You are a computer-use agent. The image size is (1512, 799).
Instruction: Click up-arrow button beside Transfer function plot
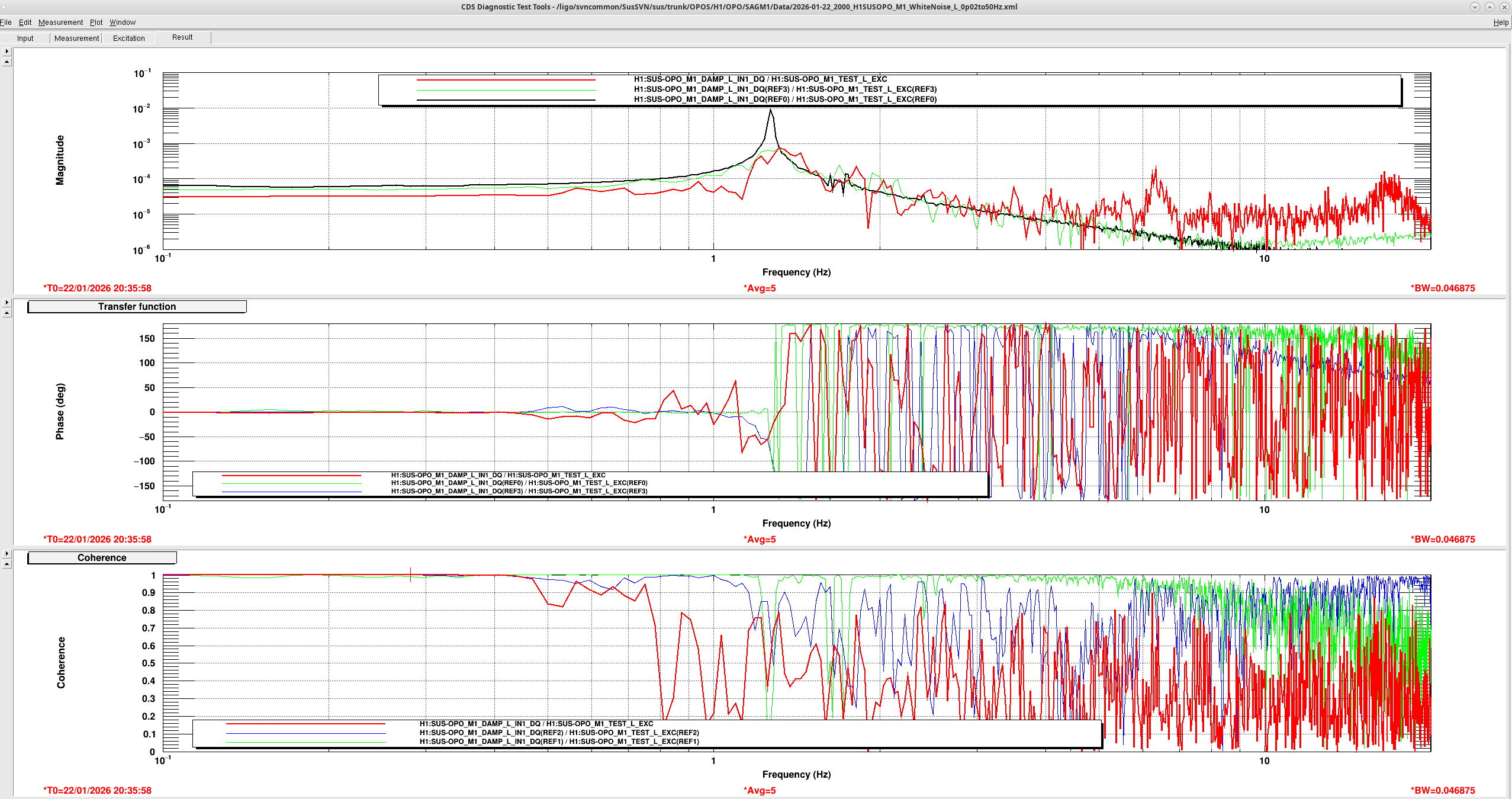[x=7, y=313]
